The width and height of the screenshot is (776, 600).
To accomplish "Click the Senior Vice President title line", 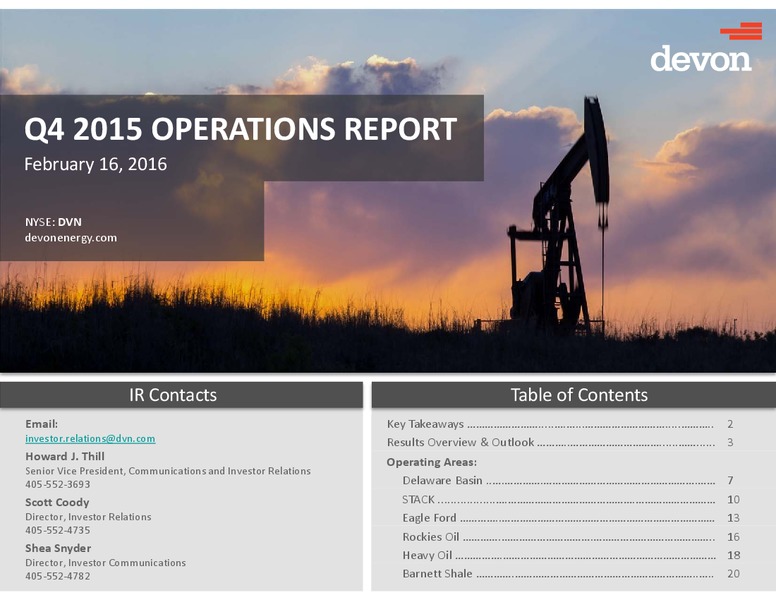I will pyautogui.click(x=168, y=471).
